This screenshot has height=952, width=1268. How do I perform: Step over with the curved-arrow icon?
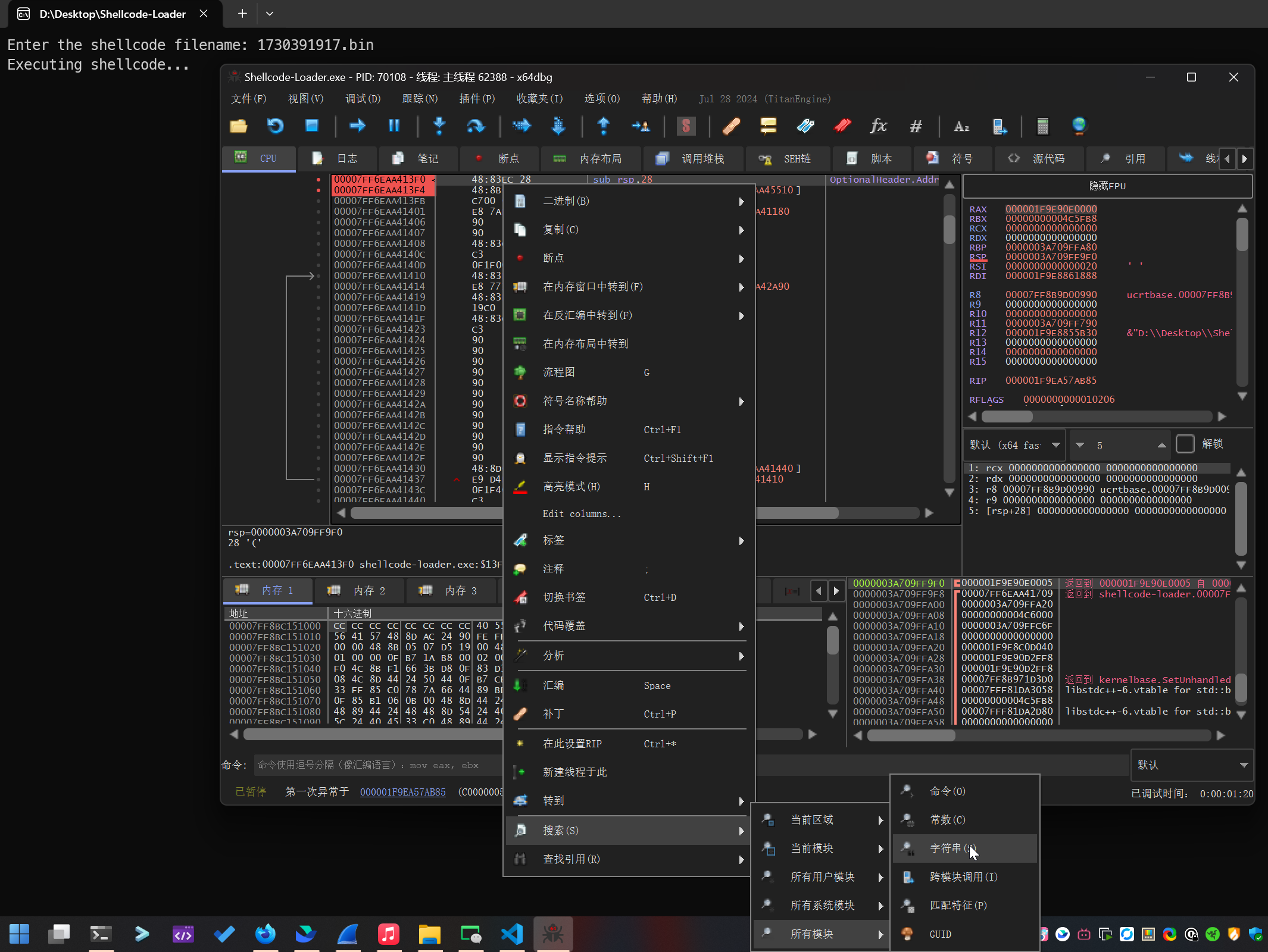pos(476,126)
